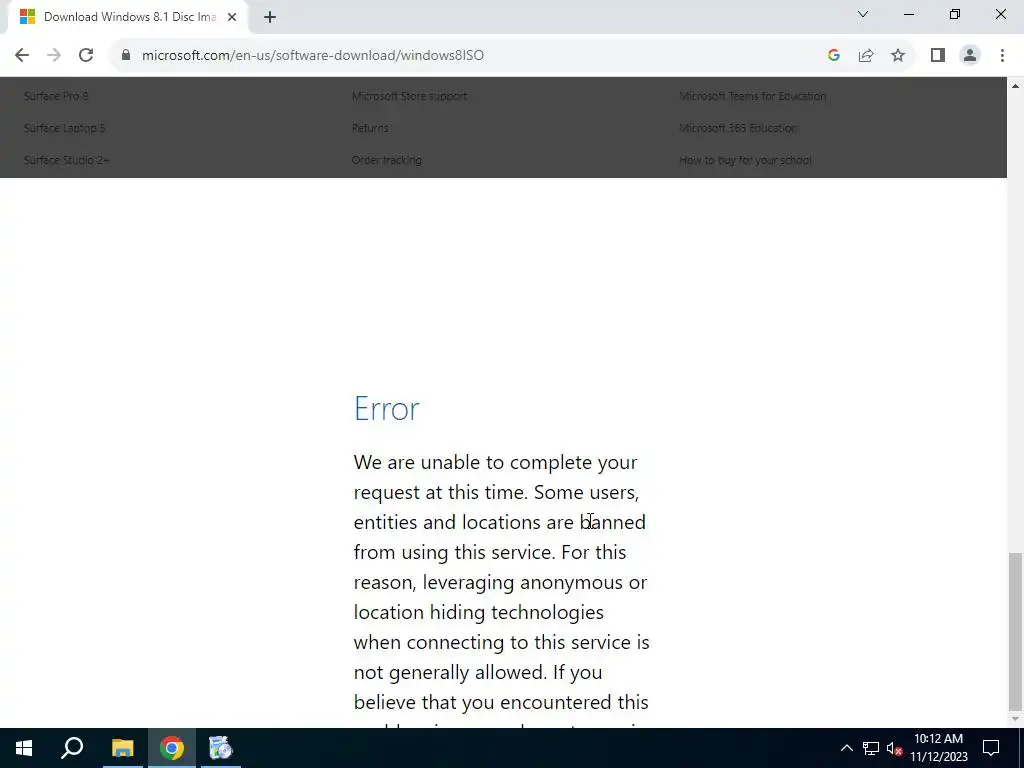This screenshot has width=1024, height=768.
Task: Open Surface Pro 9 footer link
Action: [x=56, y=96]
